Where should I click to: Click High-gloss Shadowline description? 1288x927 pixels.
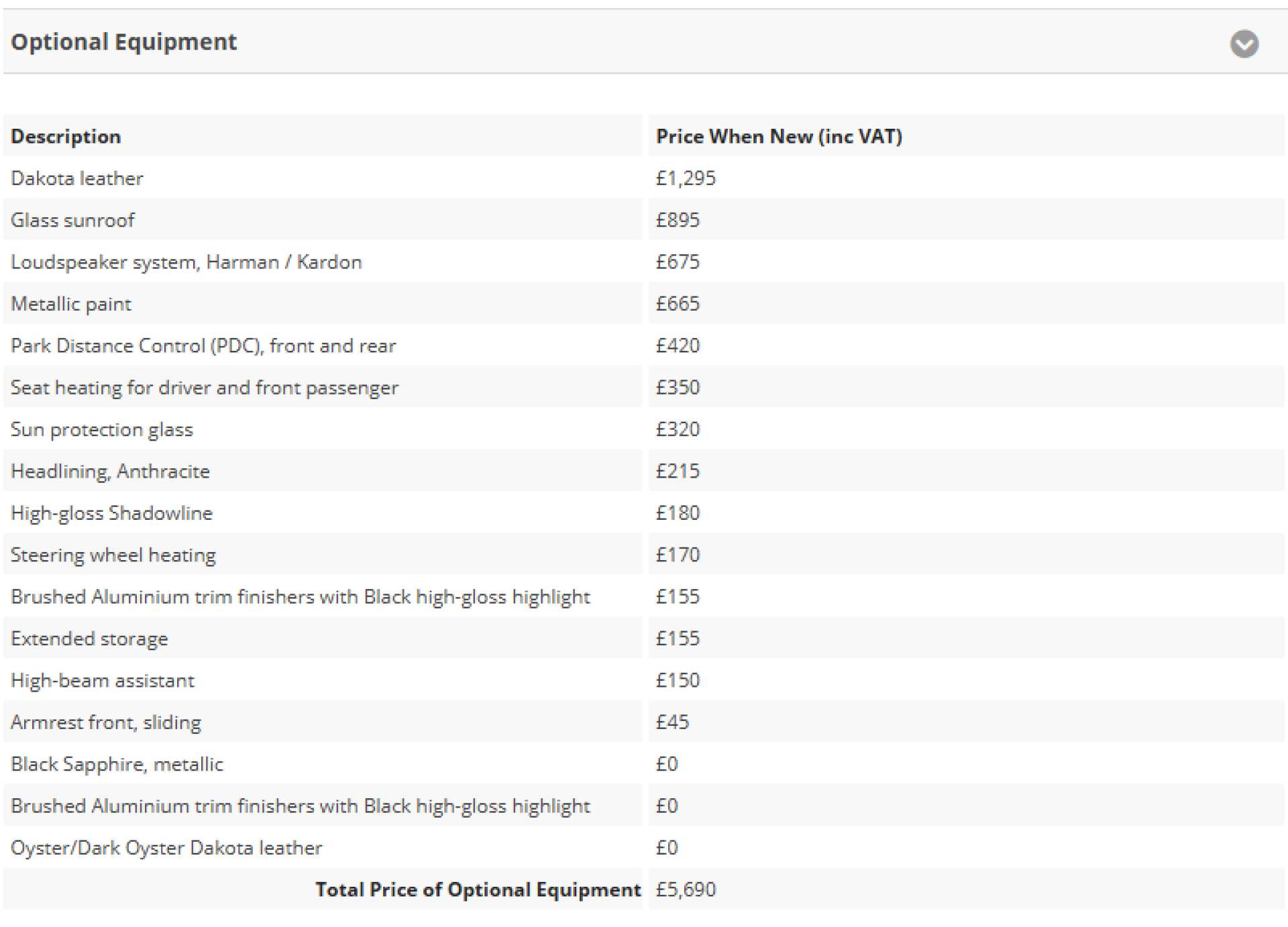pos(111,513)
